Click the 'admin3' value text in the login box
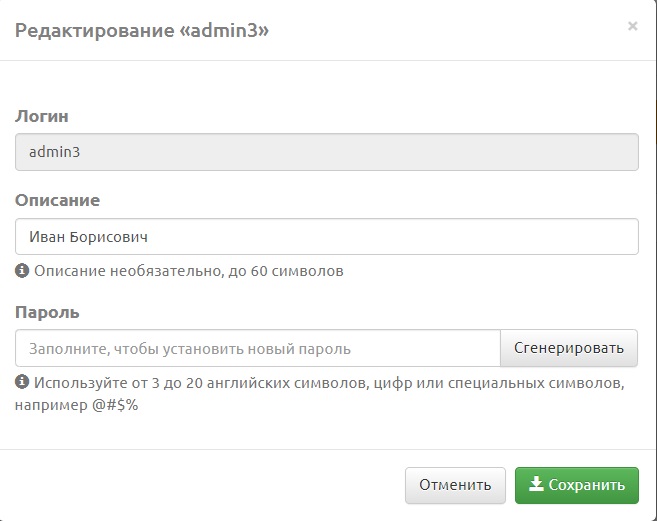 (54, 152)
